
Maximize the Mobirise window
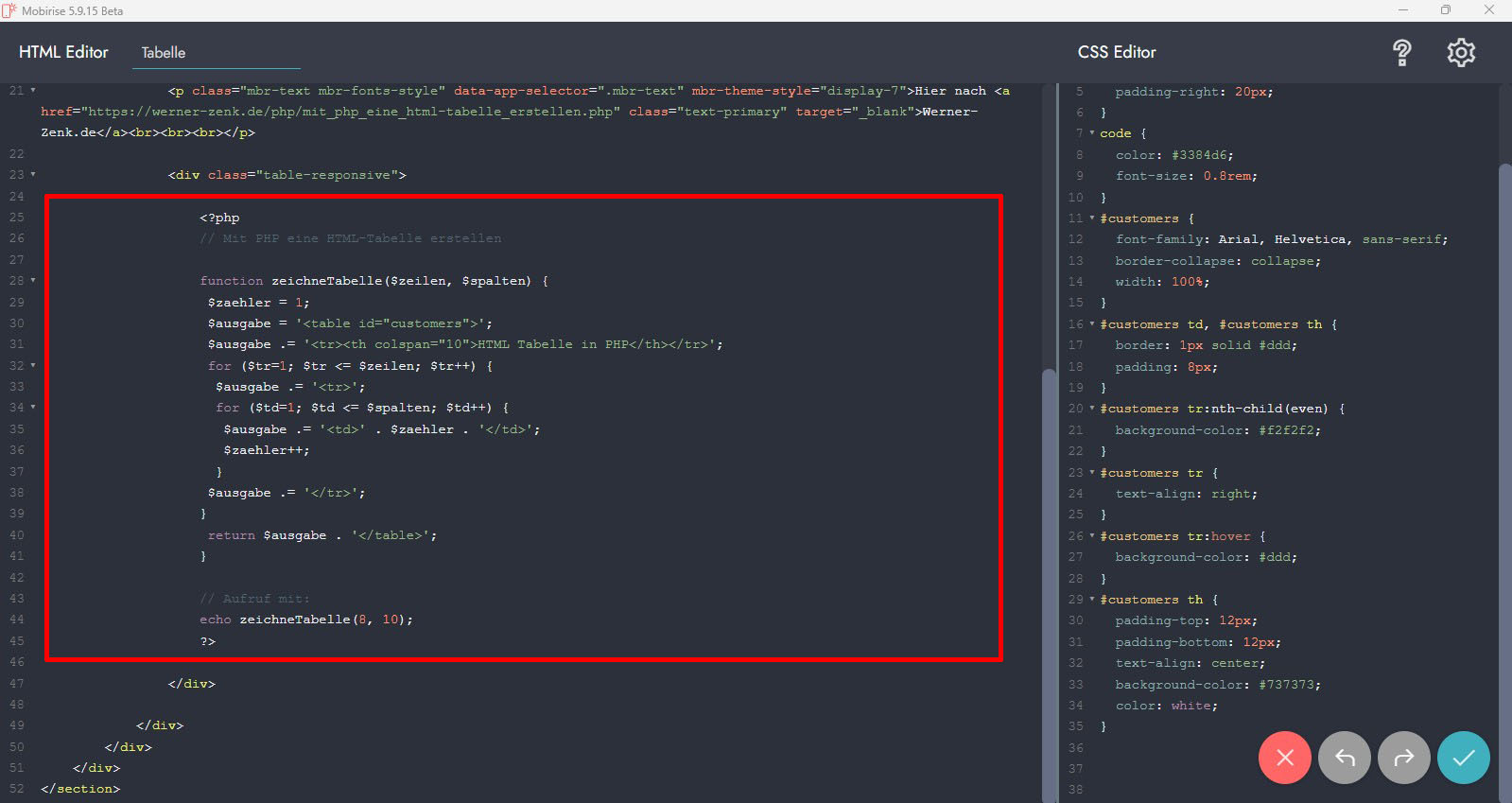pos(1446,10)
